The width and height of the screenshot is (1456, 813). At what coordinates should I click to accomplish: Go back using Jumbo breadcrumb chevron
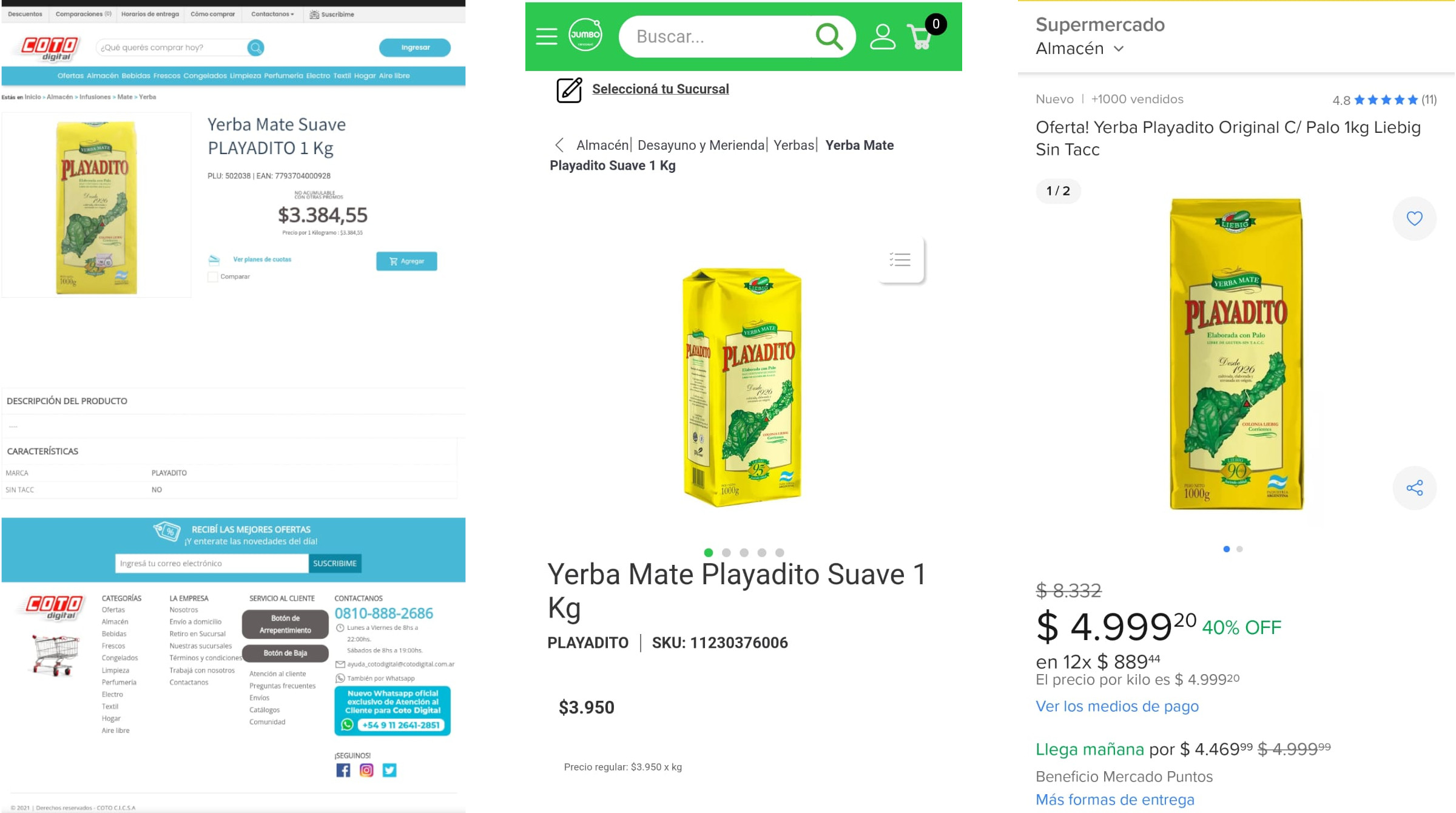(559, 145)
